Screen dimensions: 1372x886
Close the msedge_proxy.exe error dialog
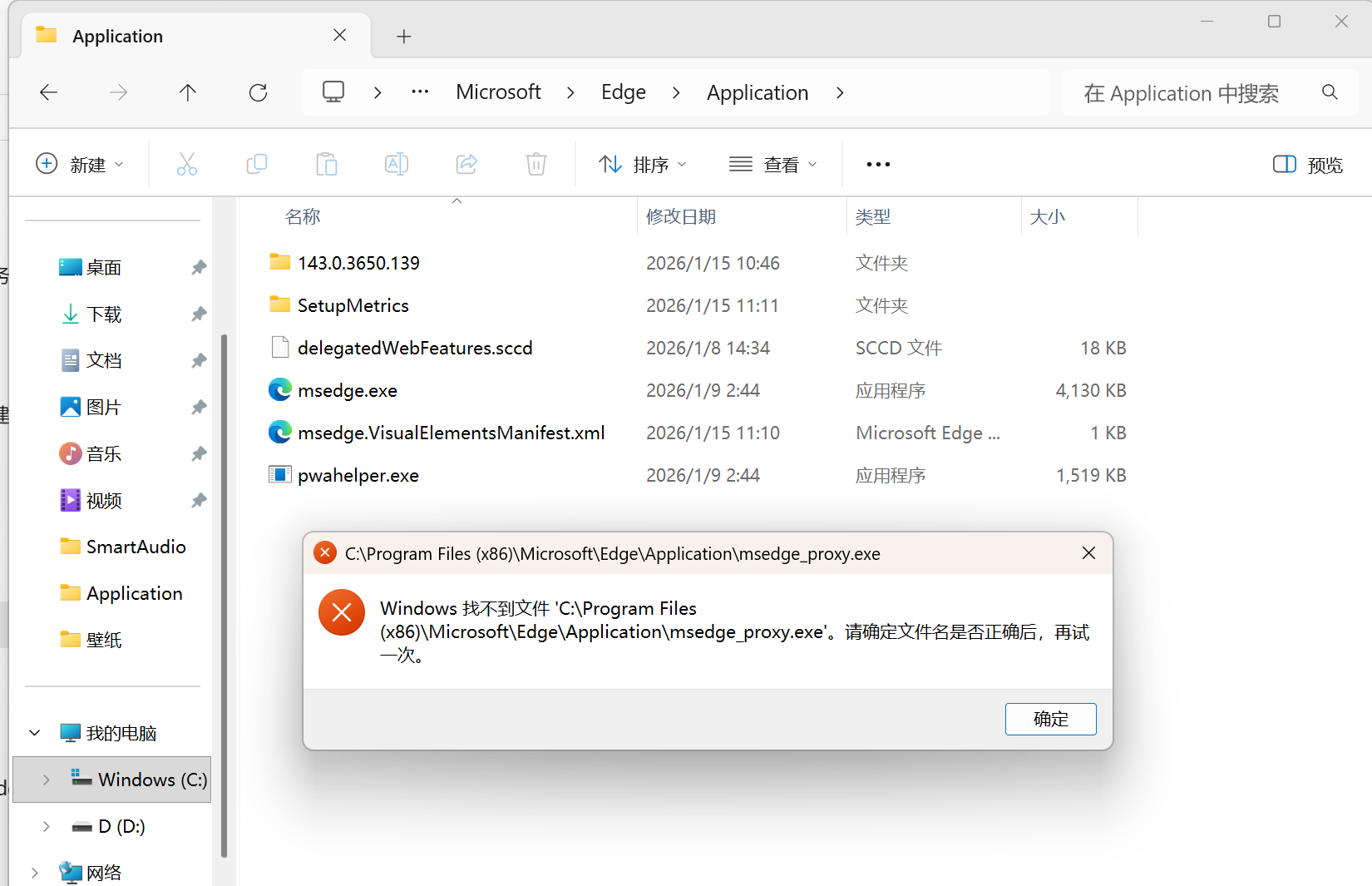click(1088, 553)
